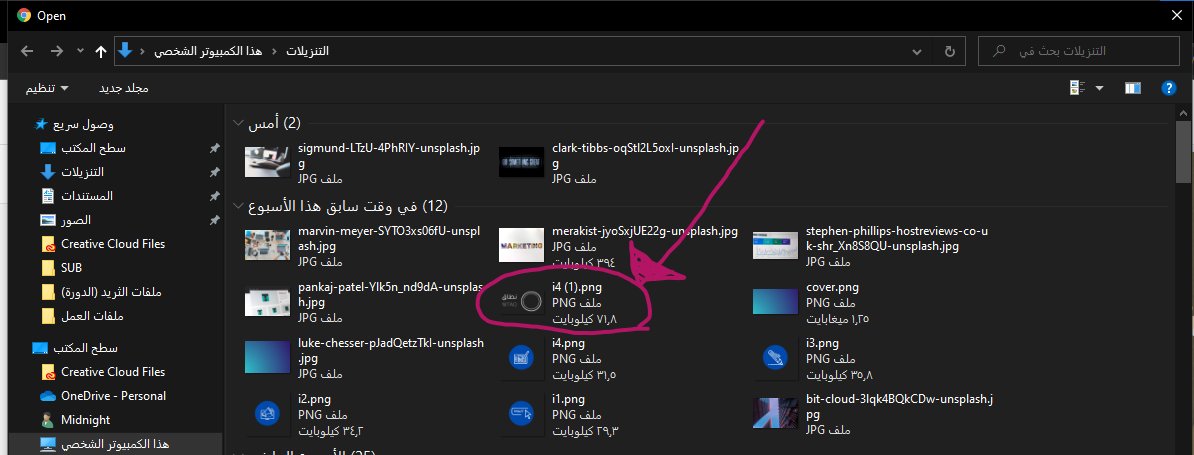Select pankaj-patel-YIk5n_nd9dA-unsplash.jpg file
Viewport: 1194px width, 455px height.
[364, 302]
